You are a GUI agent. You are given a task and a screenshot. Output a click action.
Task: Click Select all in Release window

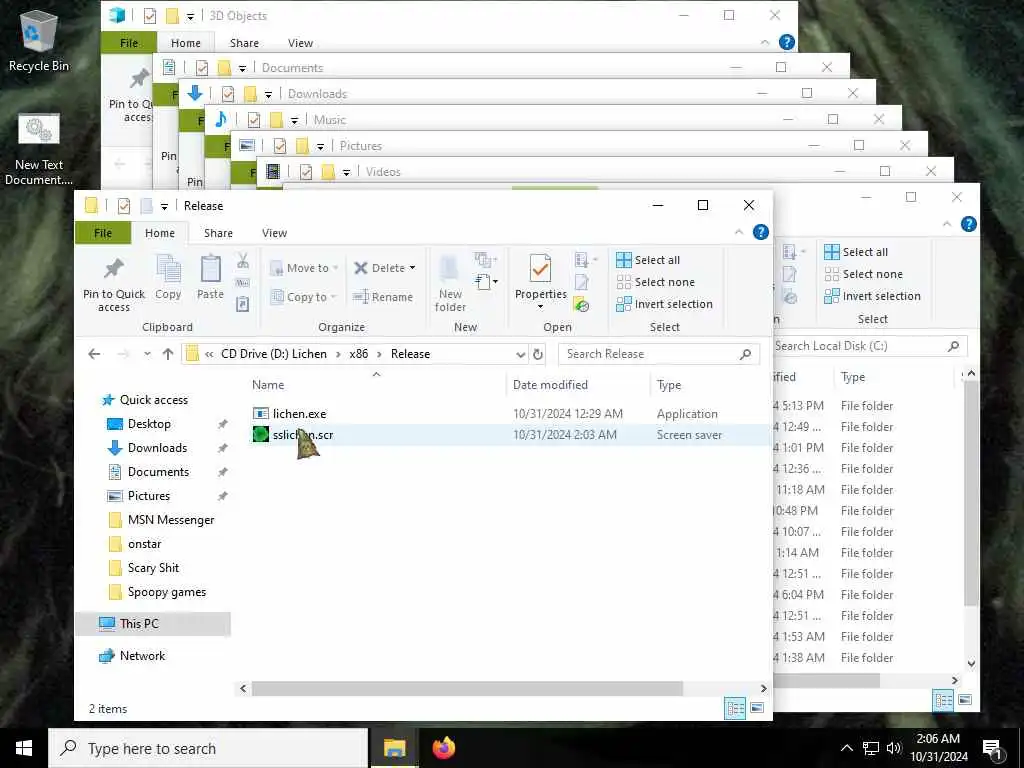[x=648, y=260]
